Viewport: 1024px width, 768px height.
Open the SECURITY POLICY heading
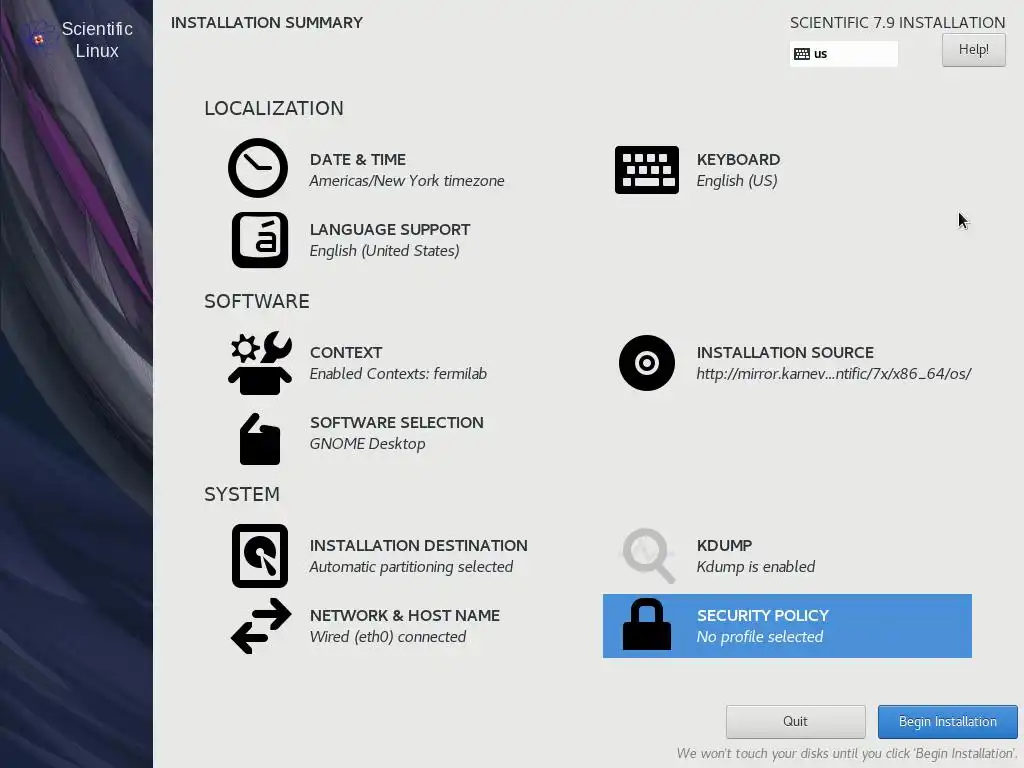[x=763, y=615]
